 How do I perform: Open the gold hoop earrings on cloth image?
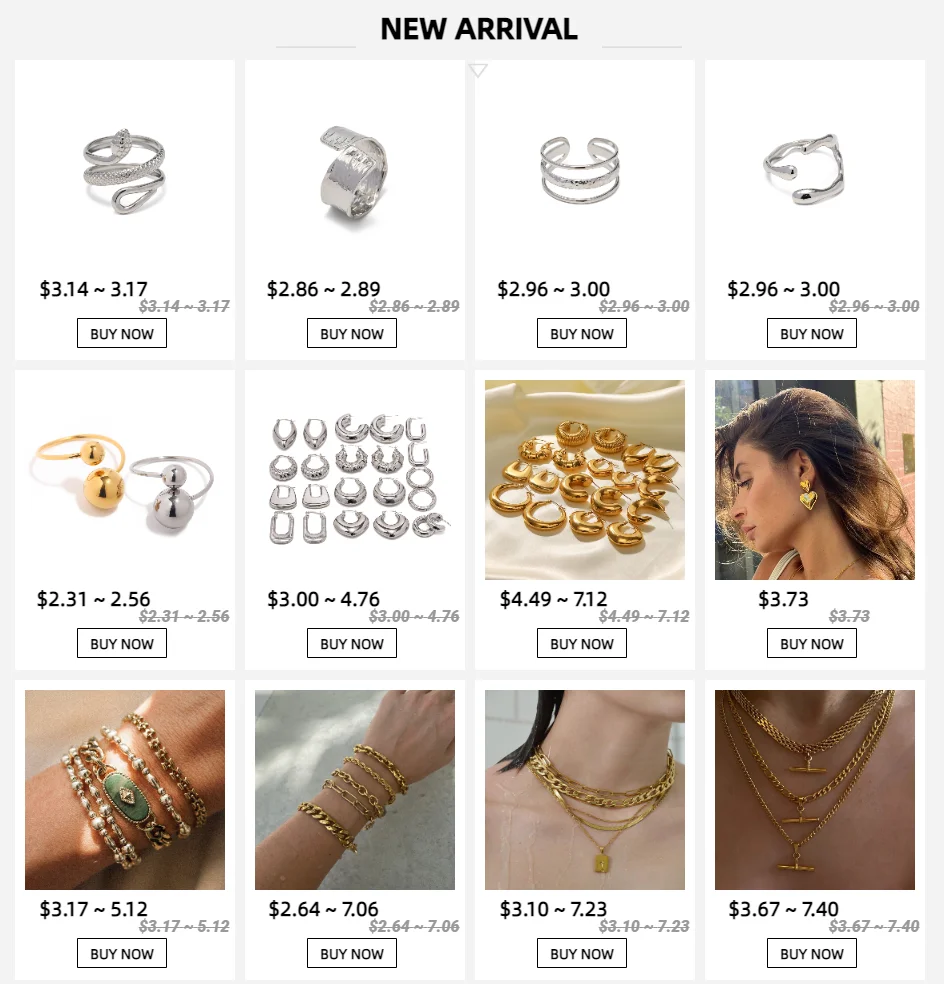[584, 480]
